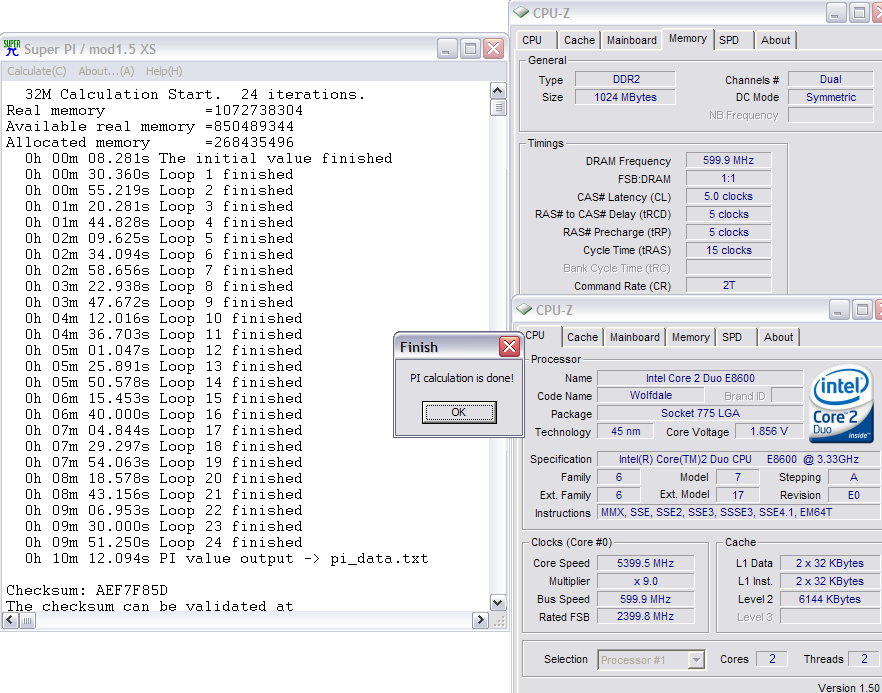Click the Multiplier value x 9.0
Screen dimensions: 882x693
click(x=645, y=581)
